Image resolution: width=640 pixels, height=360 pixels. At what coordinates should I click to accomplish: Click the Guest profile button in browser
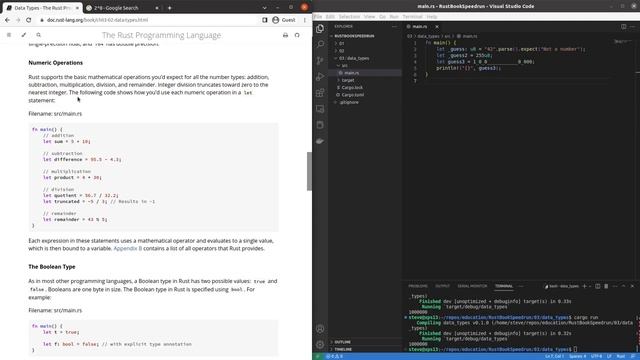pyautogui.click(x=284, y=20)
